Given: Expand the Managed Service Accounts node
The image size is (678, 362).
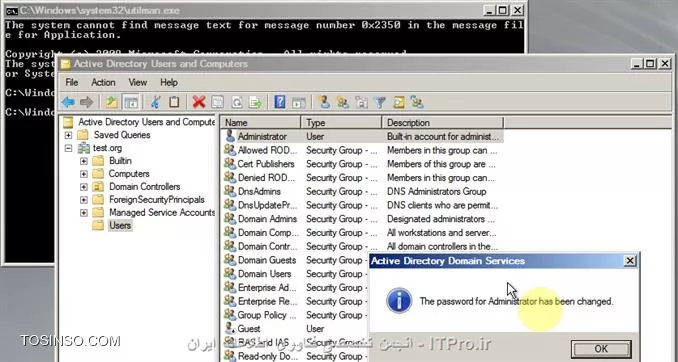Looking at the screenshot, I should point(83,213).
